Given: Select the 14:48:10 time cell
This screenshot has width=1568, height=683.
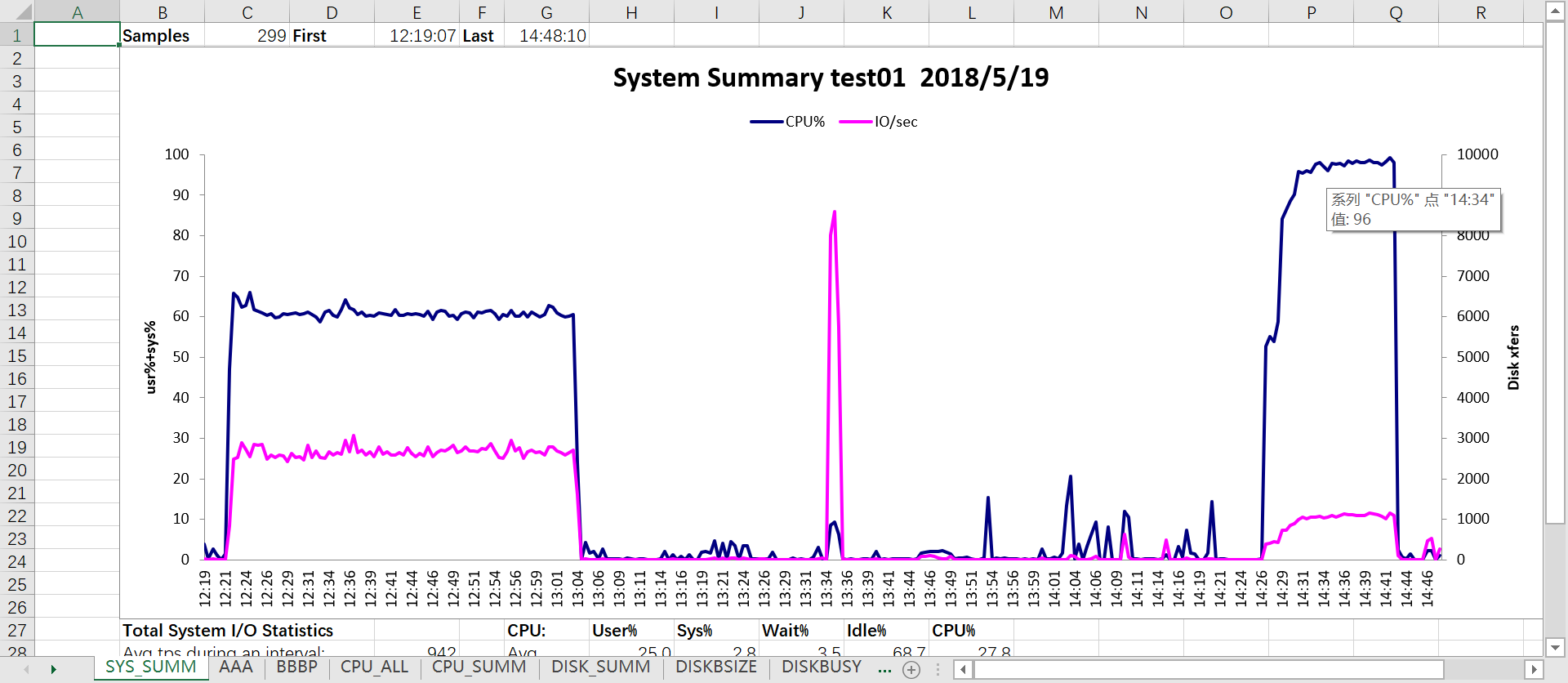Looking at the screenshot, I should 546,35.
